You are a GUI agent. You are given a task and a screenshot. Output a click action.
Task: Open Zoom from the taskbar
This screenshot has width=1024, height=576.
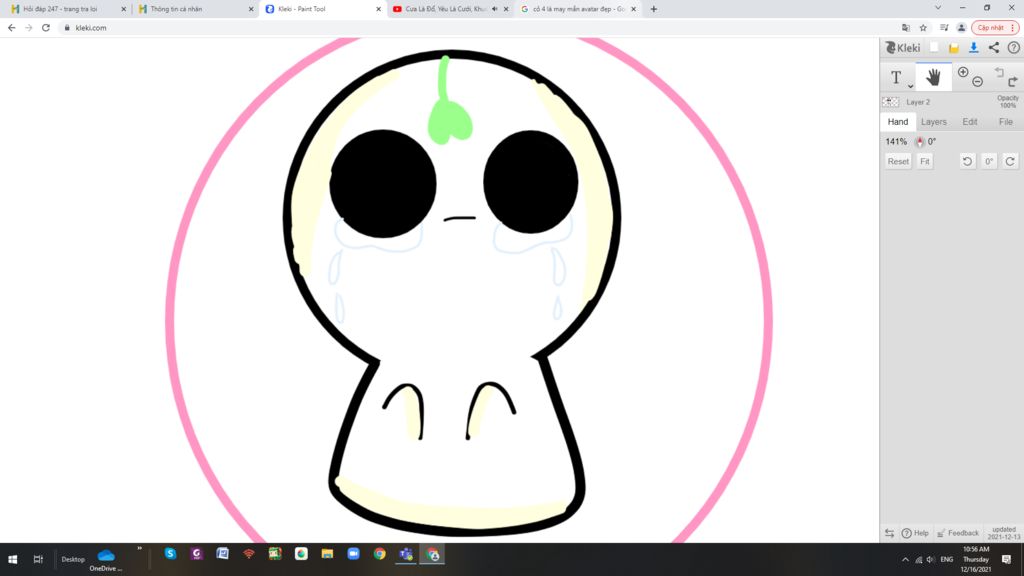point(353,554)
